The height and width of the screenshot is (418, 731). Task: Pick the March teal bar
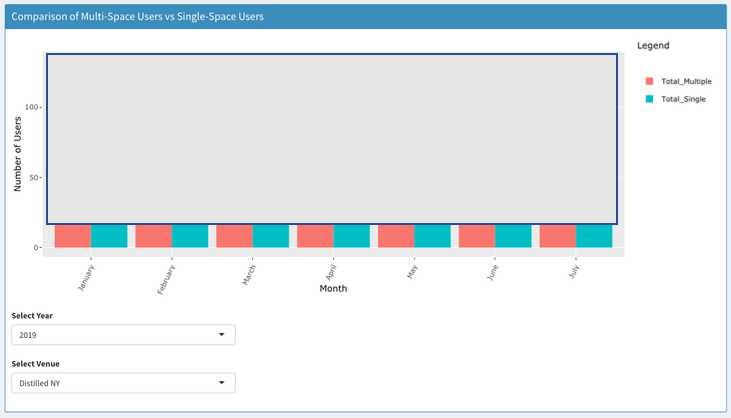pos(271,236)
